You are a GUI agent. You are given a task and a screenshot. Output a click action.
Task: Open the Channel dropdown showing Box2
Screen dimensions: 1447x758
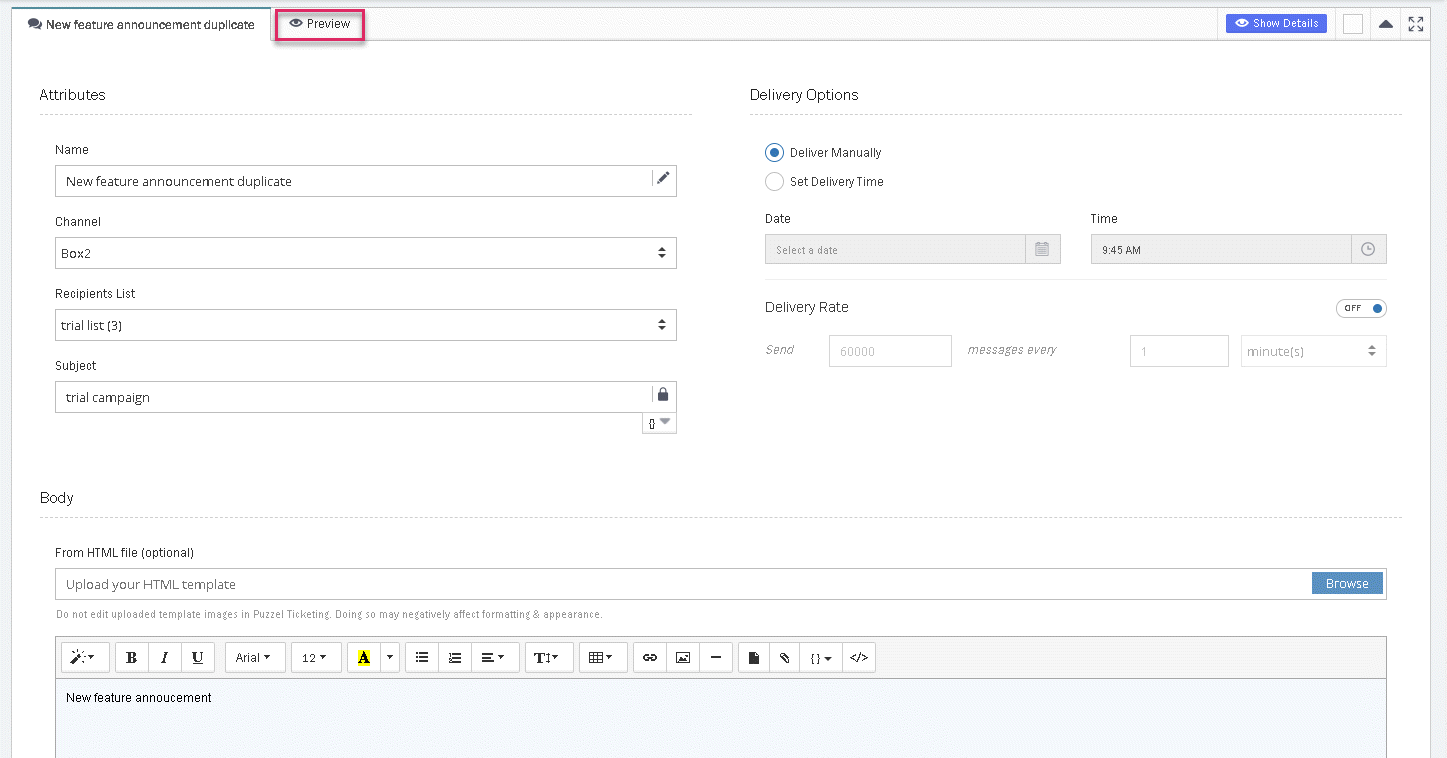365,254
